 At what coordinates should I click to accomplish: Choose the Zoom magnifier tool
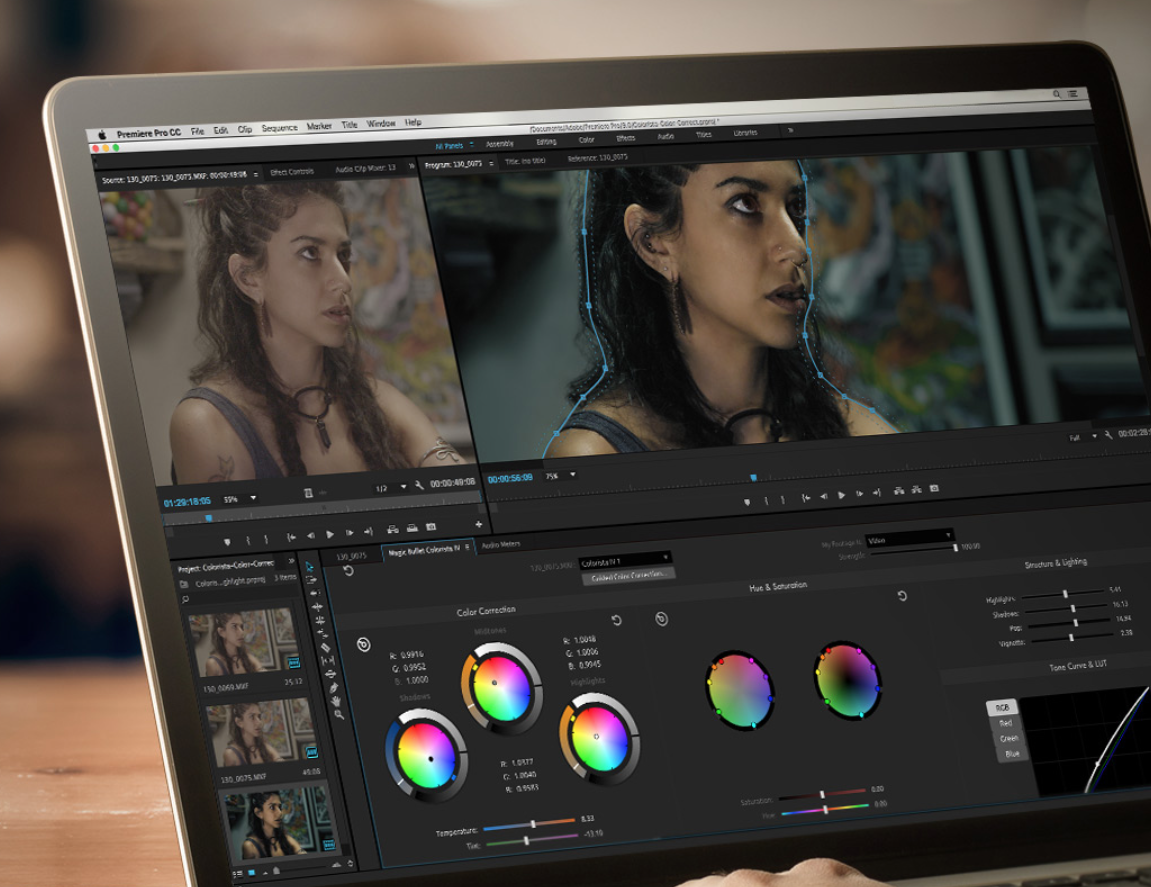click(339, 714)
